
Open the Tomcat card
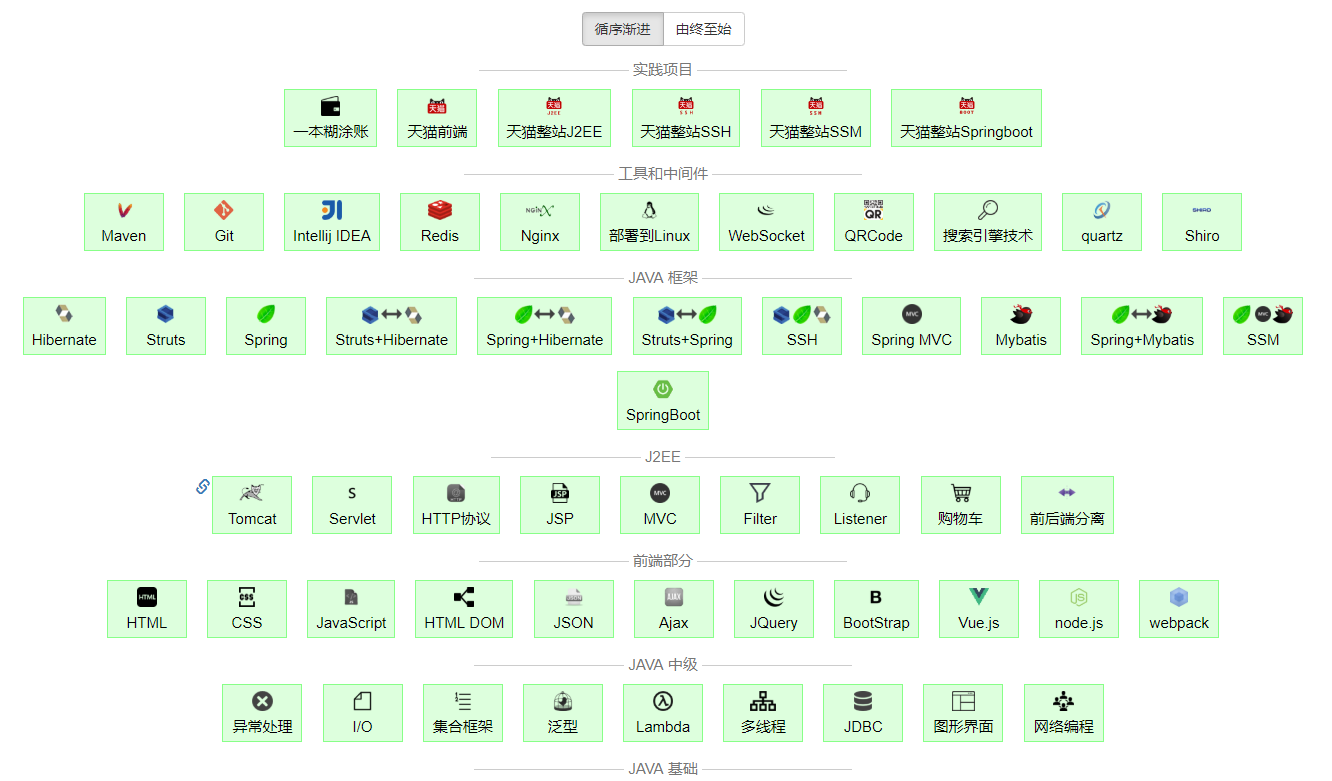[x=252, y=505]
